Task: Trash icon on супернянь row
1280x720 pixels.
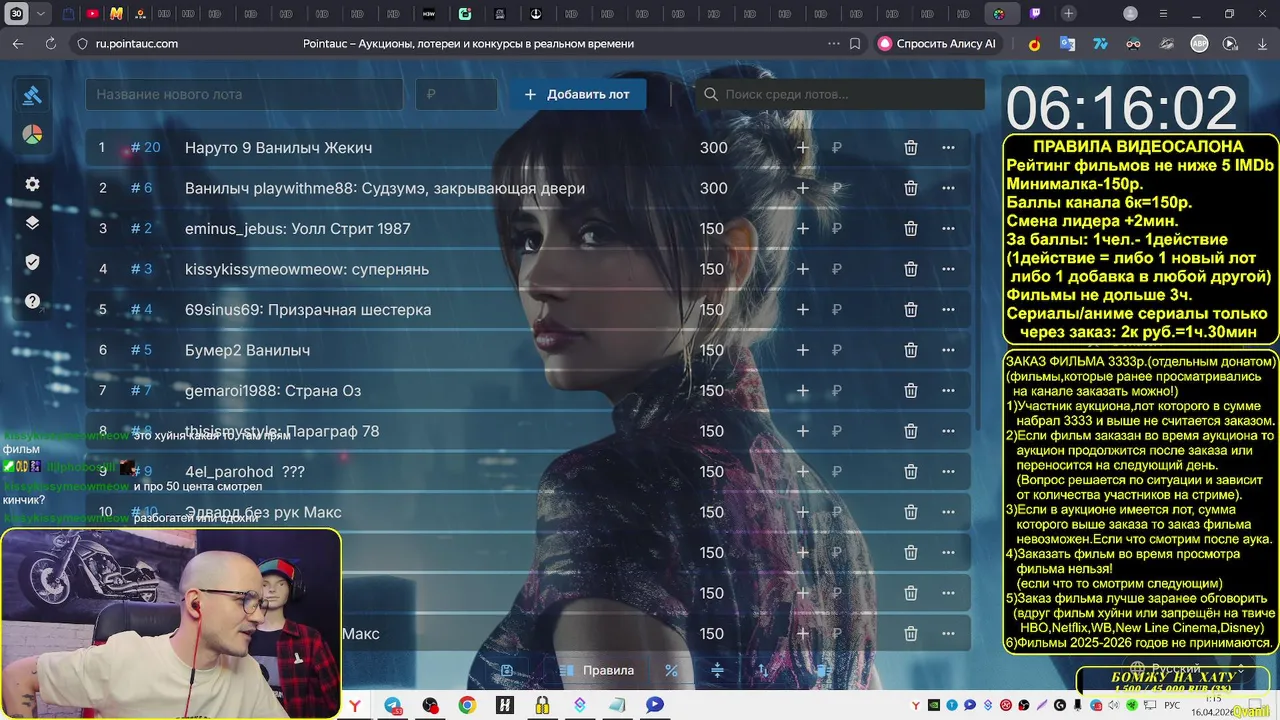Action: pyautogui.click(x=911, y=269)
